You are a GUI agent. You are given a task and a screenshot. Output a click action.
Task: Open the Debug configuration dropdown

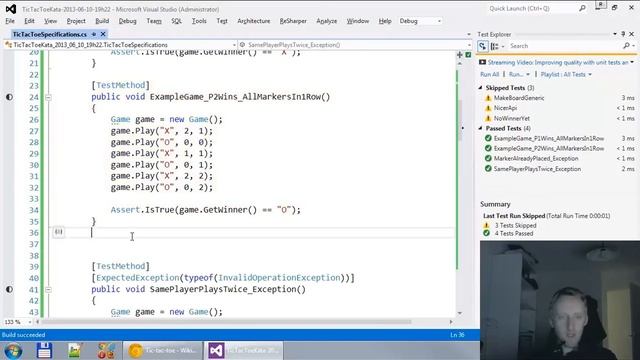[420, 21]
